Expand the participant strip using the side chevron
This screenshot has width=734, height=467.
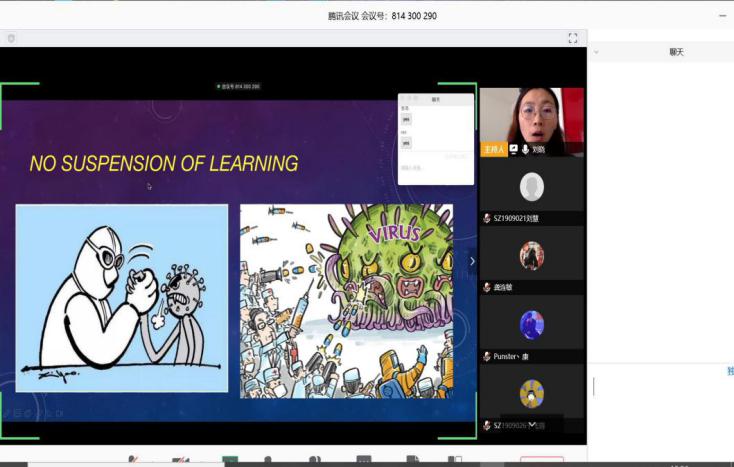[473, 261]
